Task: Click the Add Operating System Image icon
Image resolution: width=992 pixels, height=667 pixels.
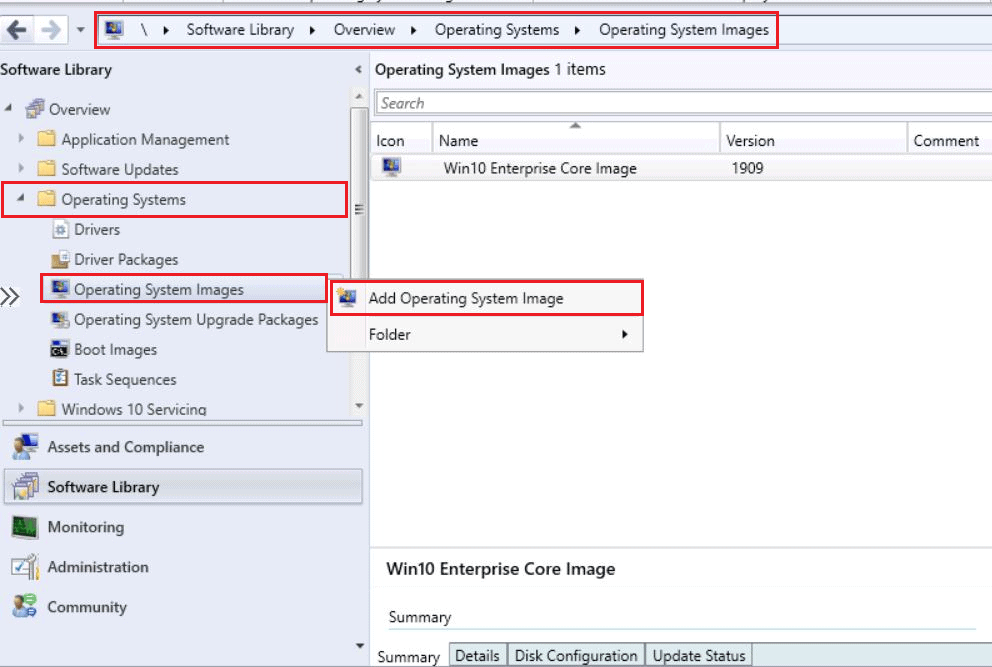Action: coord(347,297)
